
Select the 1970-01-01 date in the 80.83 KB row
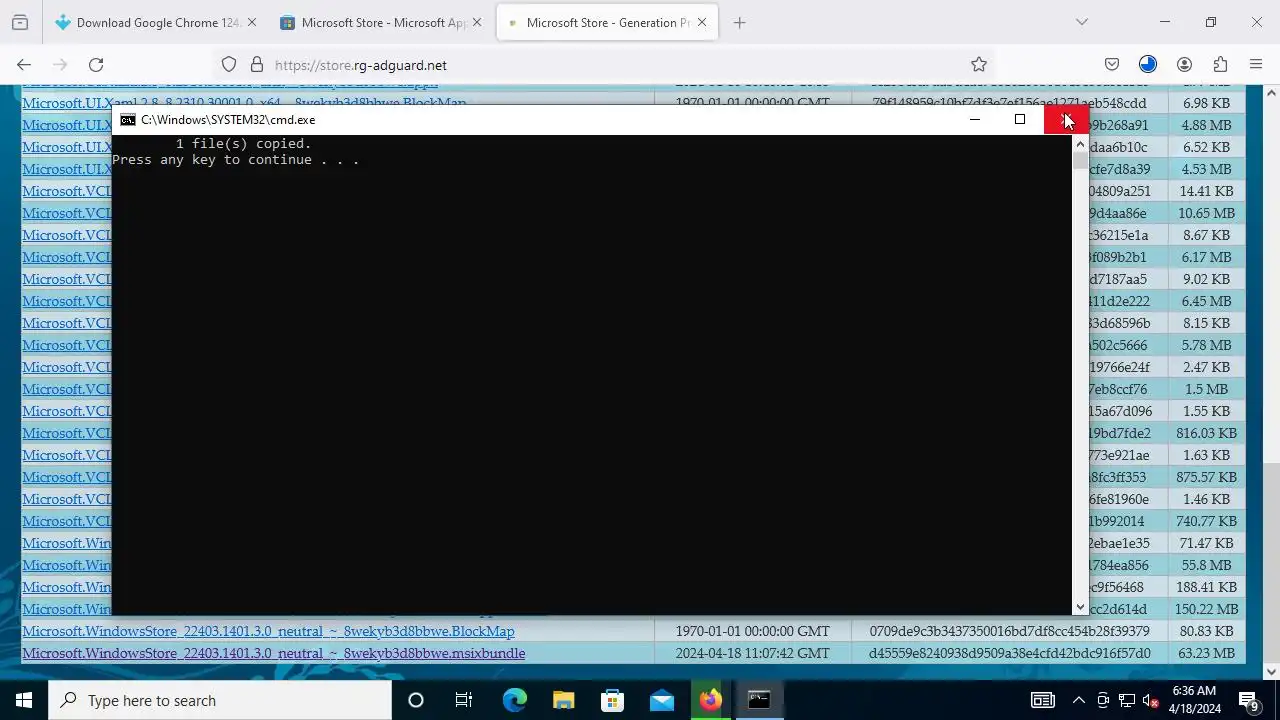(752, 631)
